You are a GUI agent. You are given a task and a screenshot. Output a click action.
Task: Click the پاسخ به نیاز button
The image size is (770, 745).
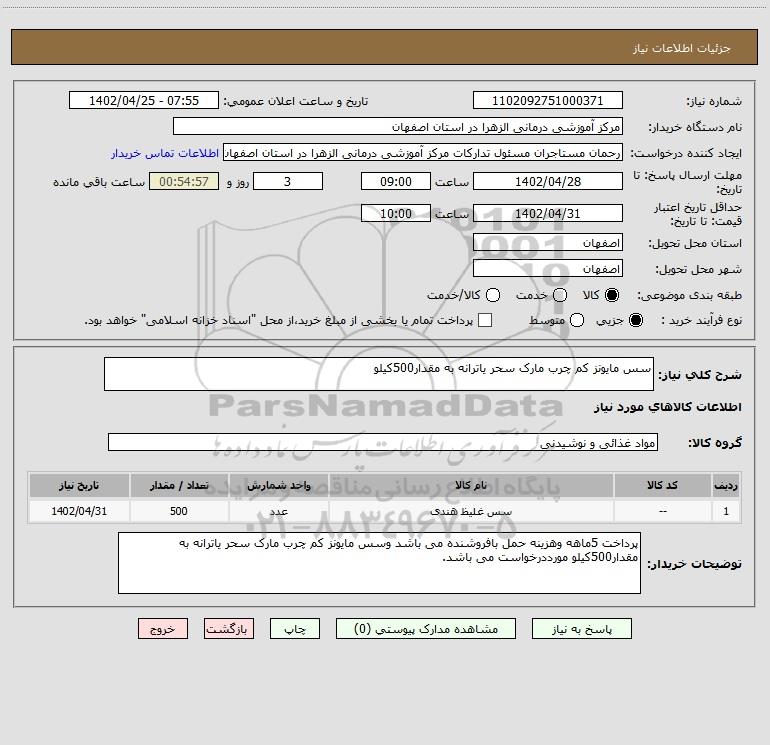582,629
